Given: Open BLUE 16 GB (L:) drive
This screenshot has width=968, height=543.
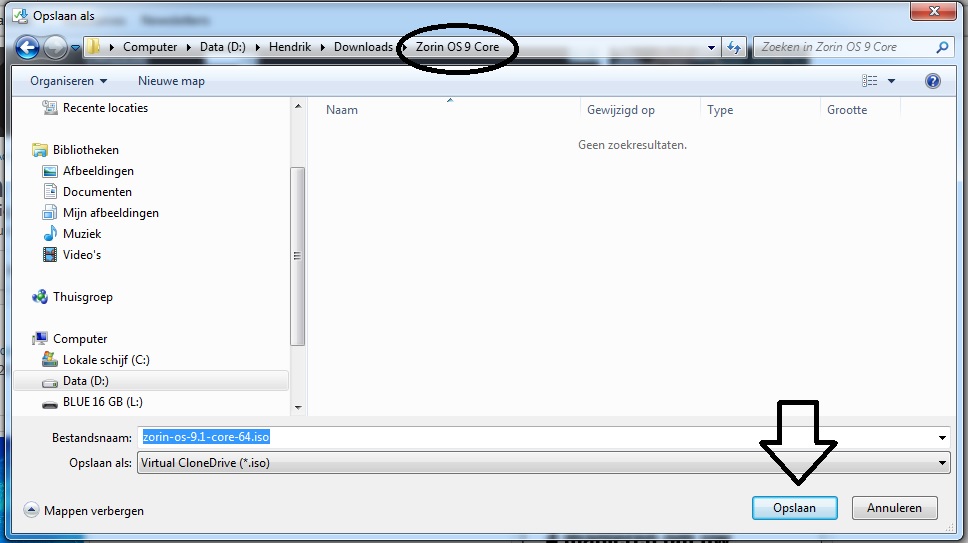Looking at the screenshot, I should pos(102,402).
